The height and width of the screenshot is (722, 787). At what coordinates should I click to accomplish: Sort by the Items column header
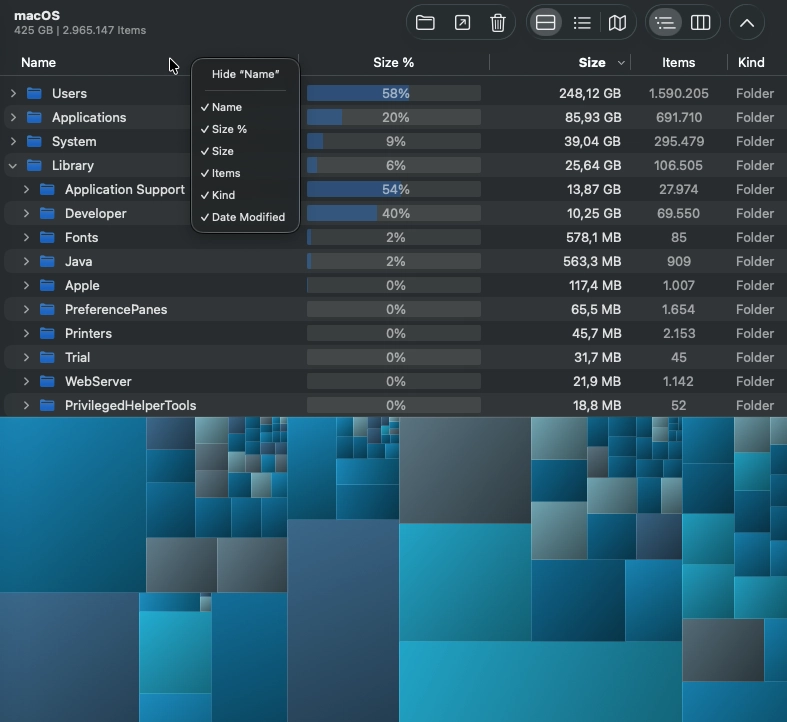pyautogui.click(x=678, y=63)
